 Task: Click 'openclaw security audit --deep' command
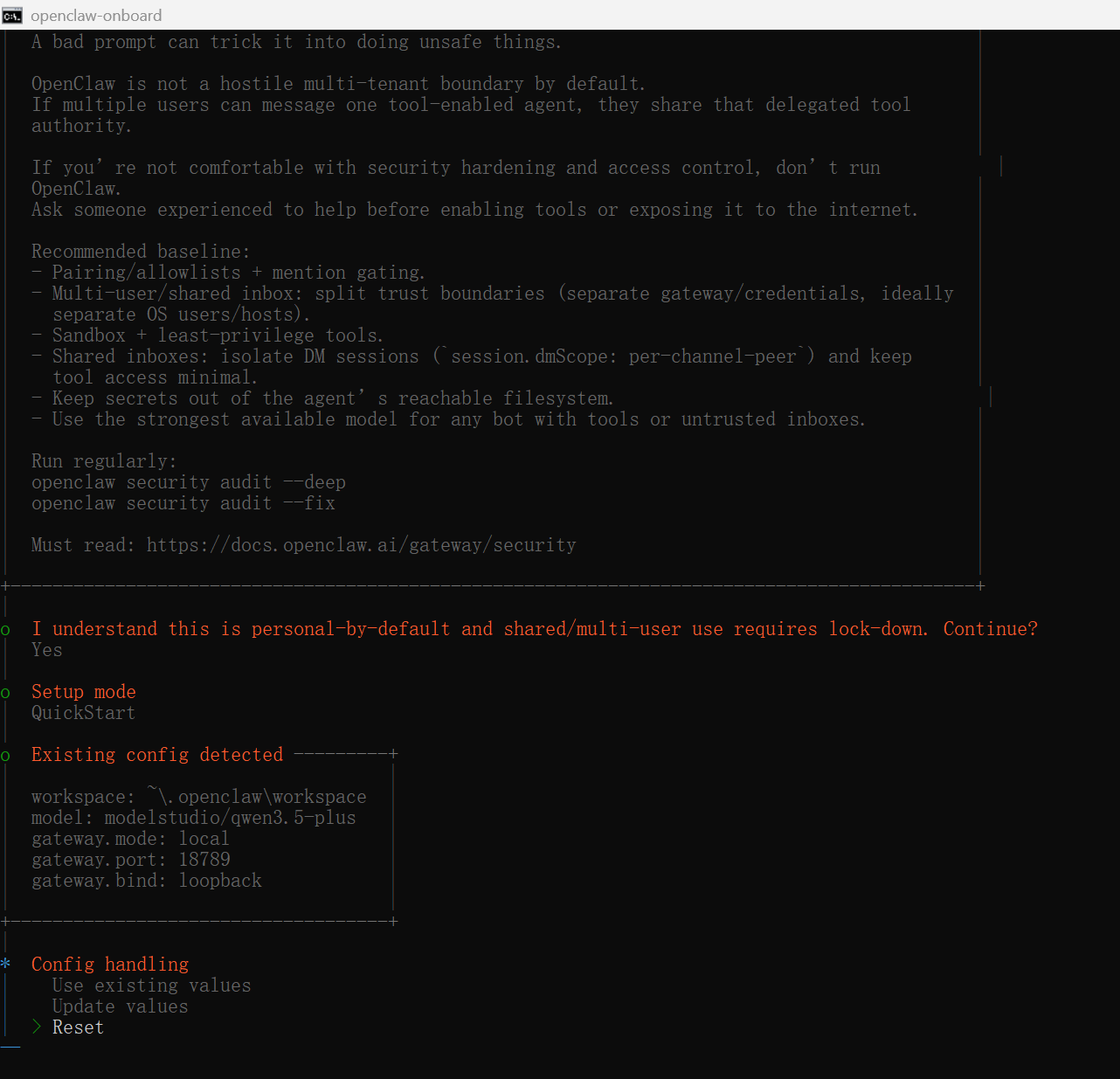tap(189, 482)
